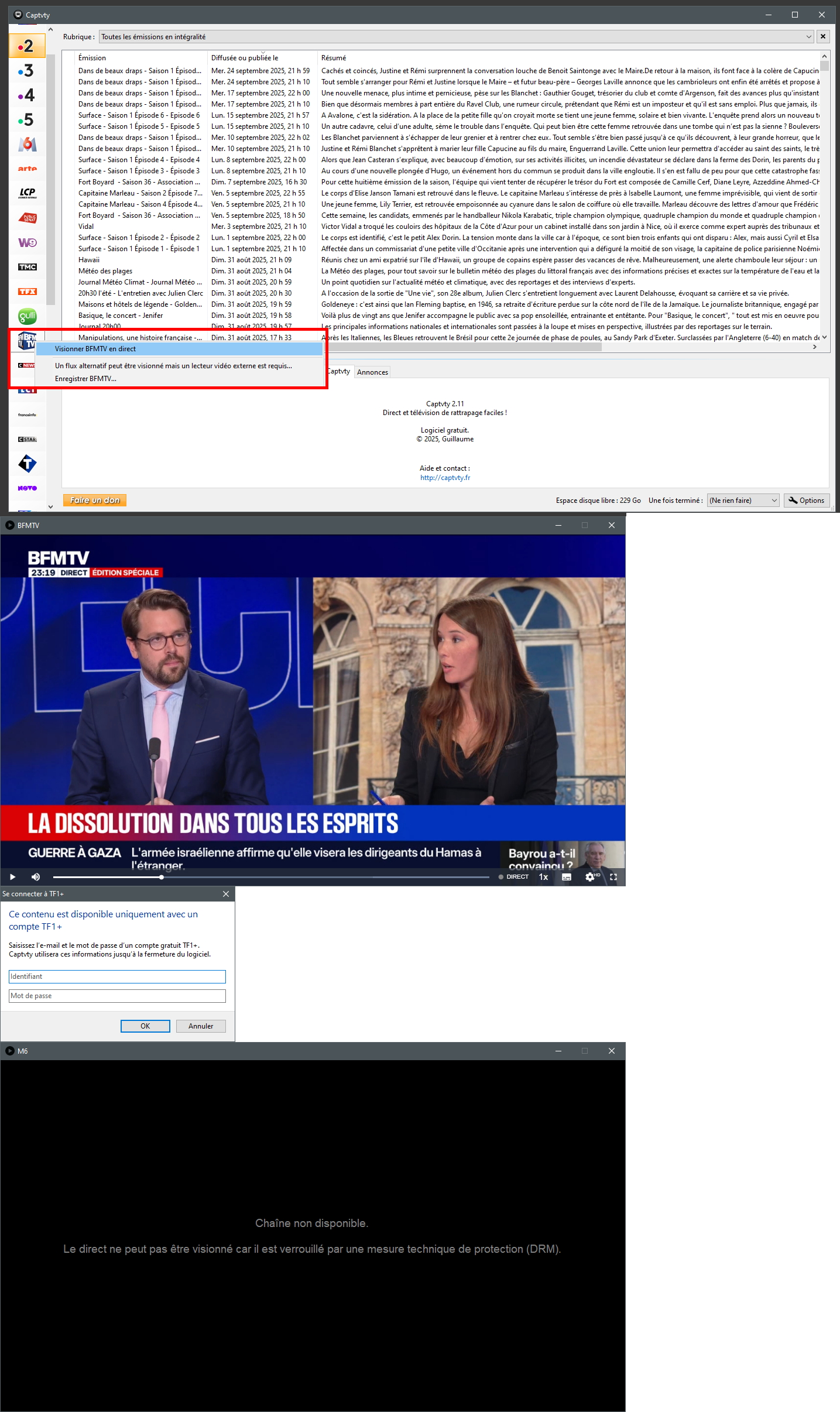Open the Options button
This screenshot has height=1412, width=840.
pos(806,501)
